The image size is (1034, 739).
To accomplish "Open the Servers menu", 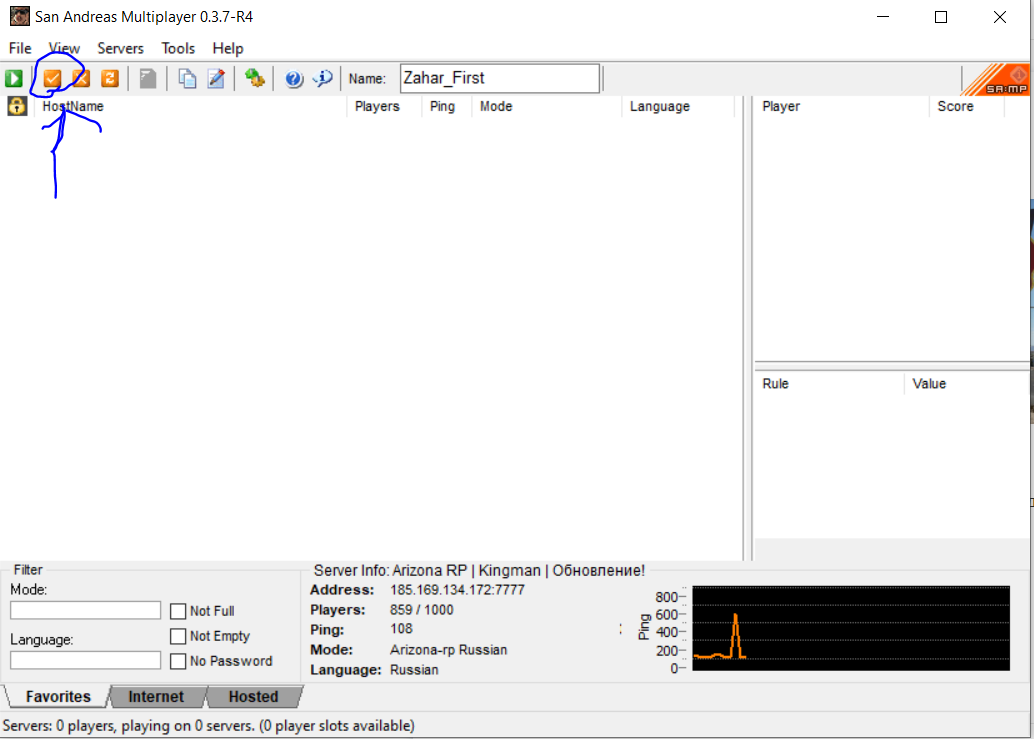I will click(121, 48).
